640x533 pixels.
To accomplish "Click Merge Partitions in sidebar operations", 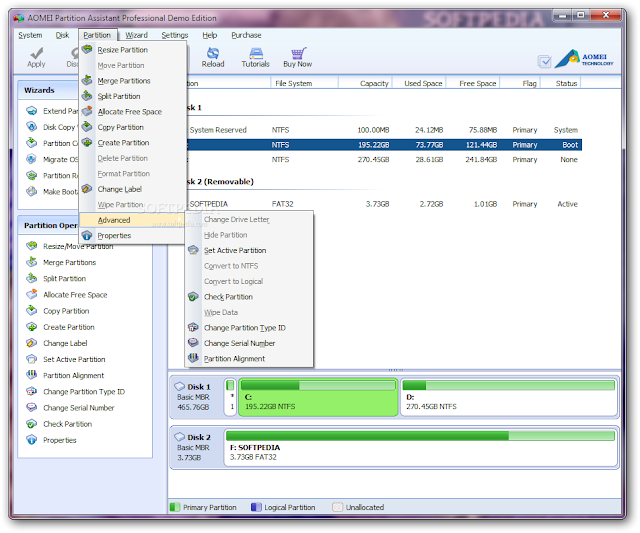I will click(70, 262).
